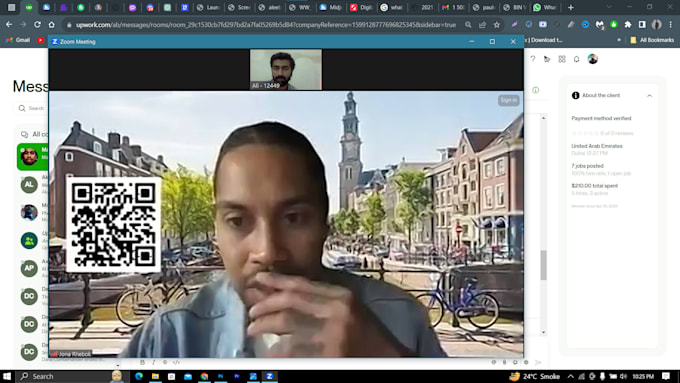Screen dimensions: 680x383
Task: Open the Upwork apps grid icon
Action: point(562,59)
